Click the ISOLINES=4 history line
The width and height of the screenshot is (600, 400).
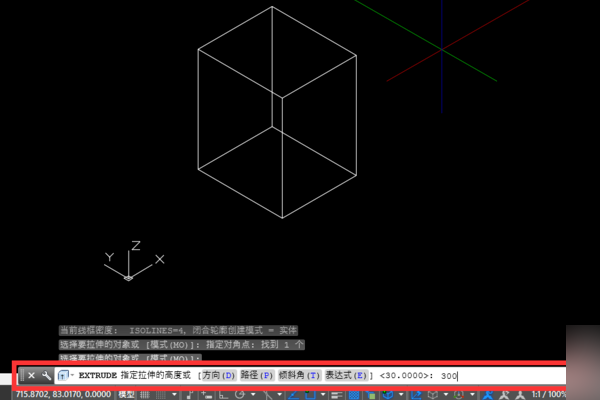tap(178, 330)
